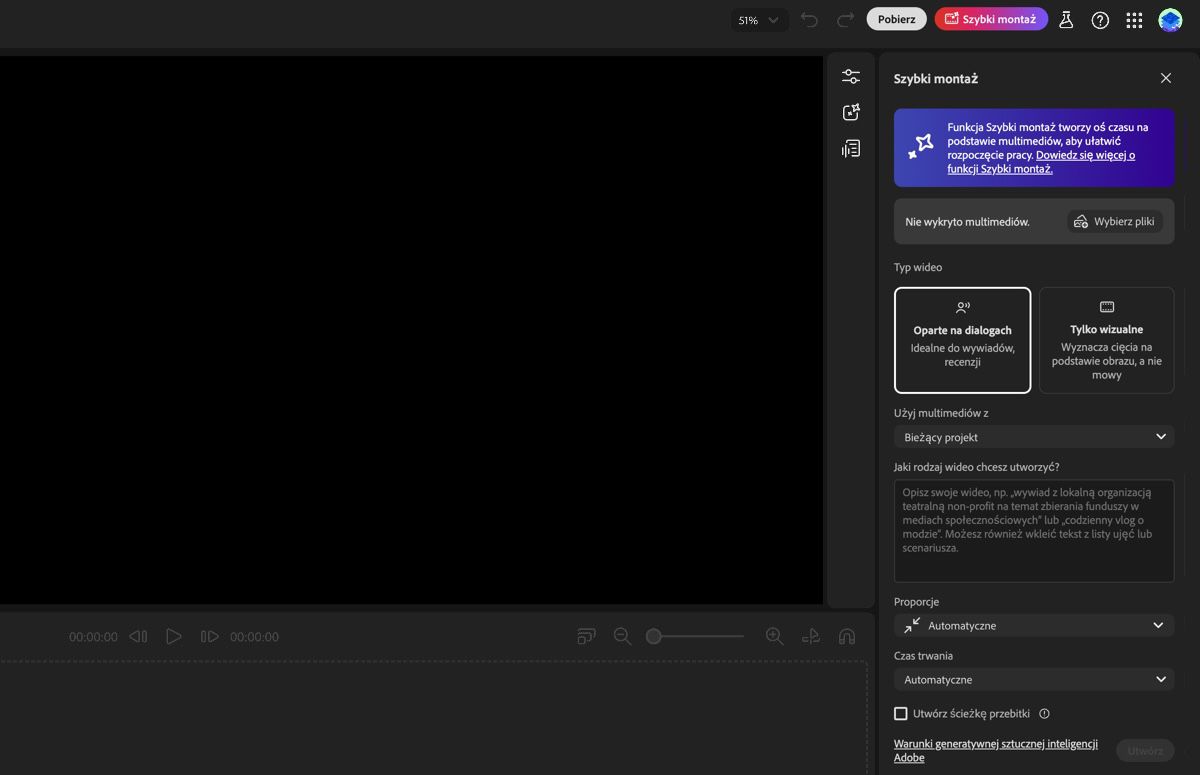The width and height of the screenshot is (1200, 775).
Task: Click the Szybki montaż top bar button
Action: tap(991, 19)
